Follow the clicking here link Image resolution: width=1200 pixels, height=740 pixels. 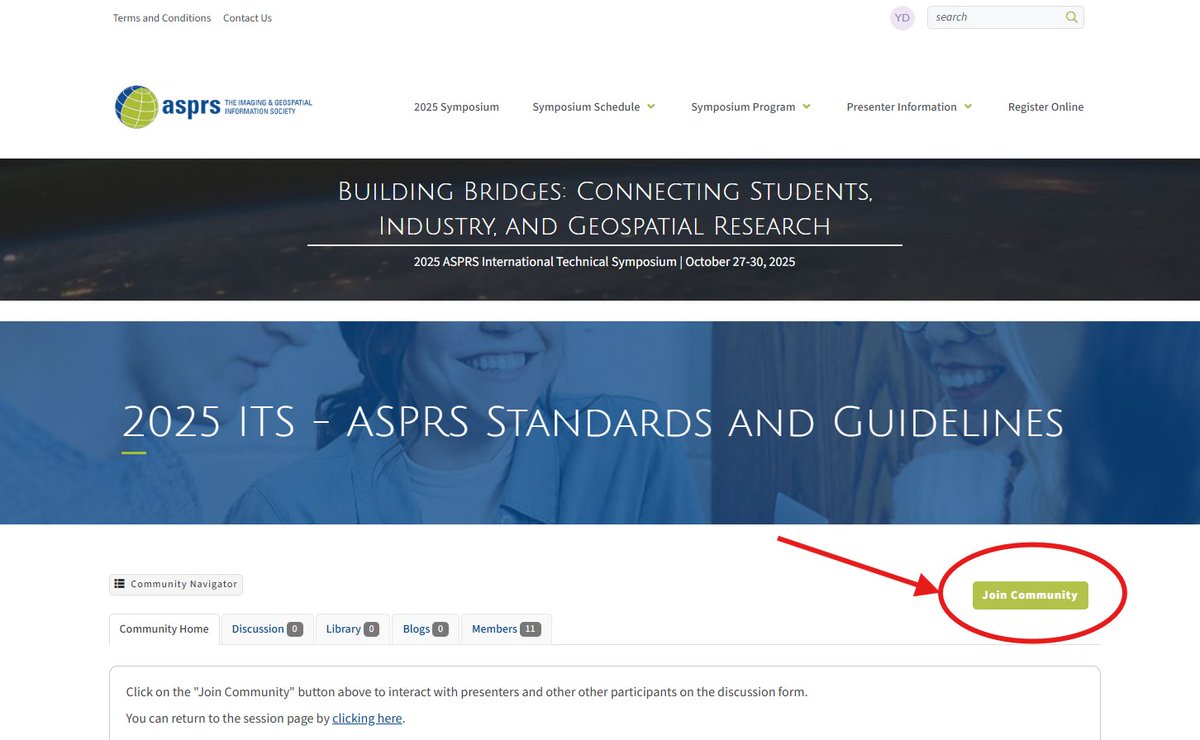click(367, 718)
